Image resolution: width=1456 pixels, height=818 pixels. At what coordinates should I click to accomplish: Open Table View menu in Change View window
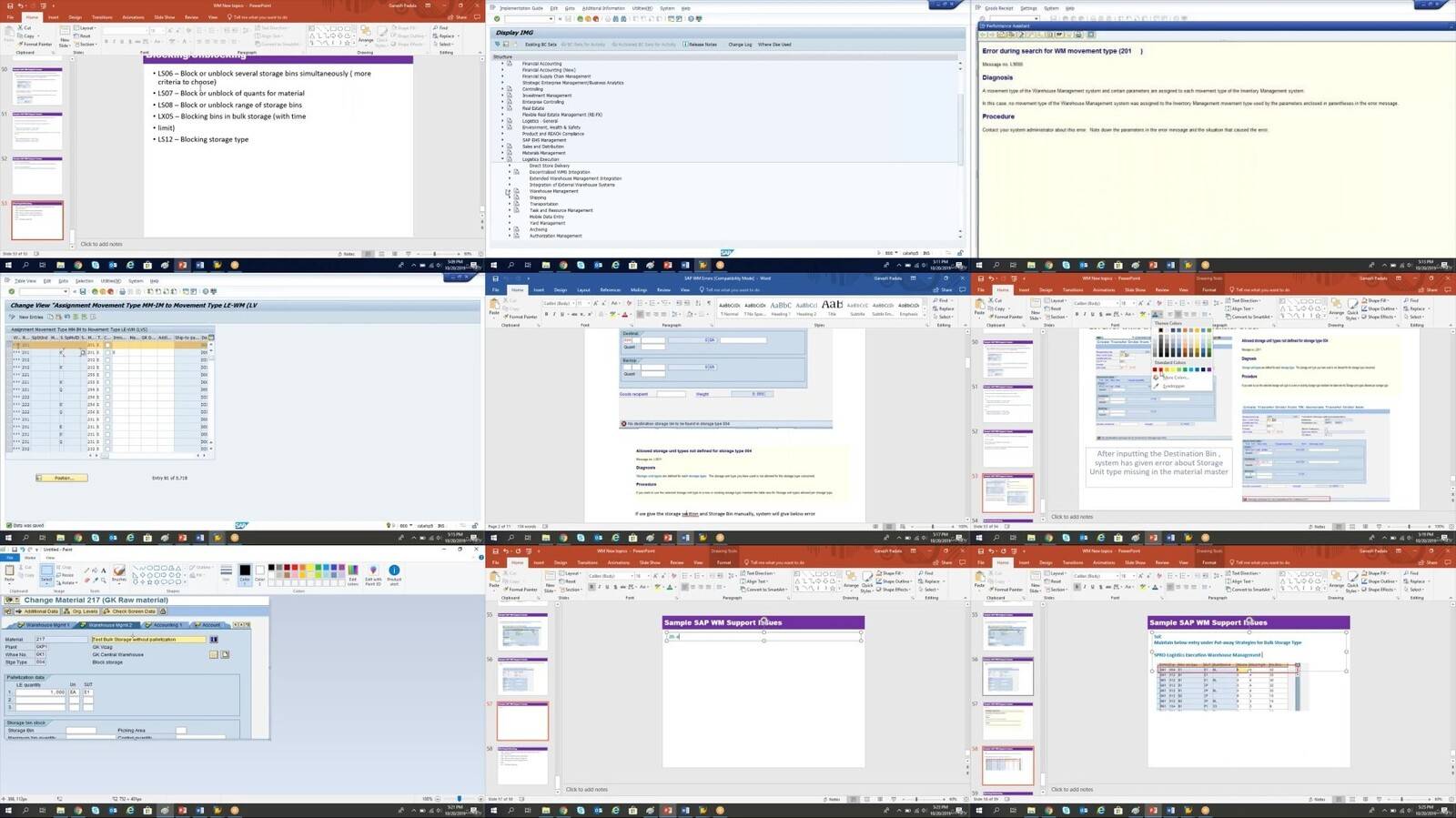25,281
